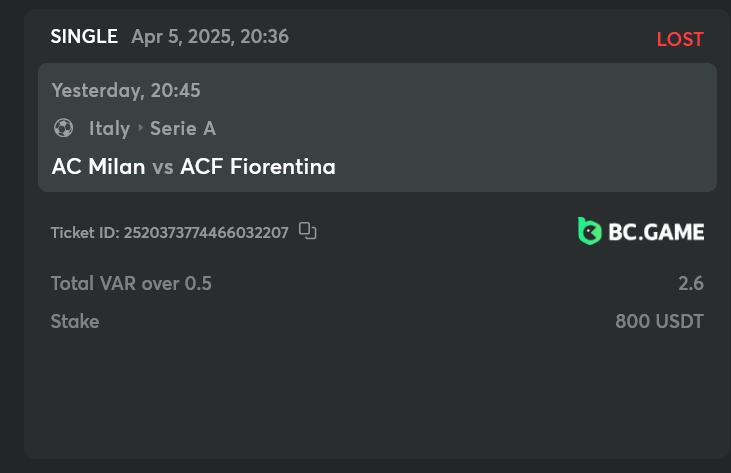731x473 pixels.
Task: Click the Total VAR over 0.5 market
Action: pos(131,283)
